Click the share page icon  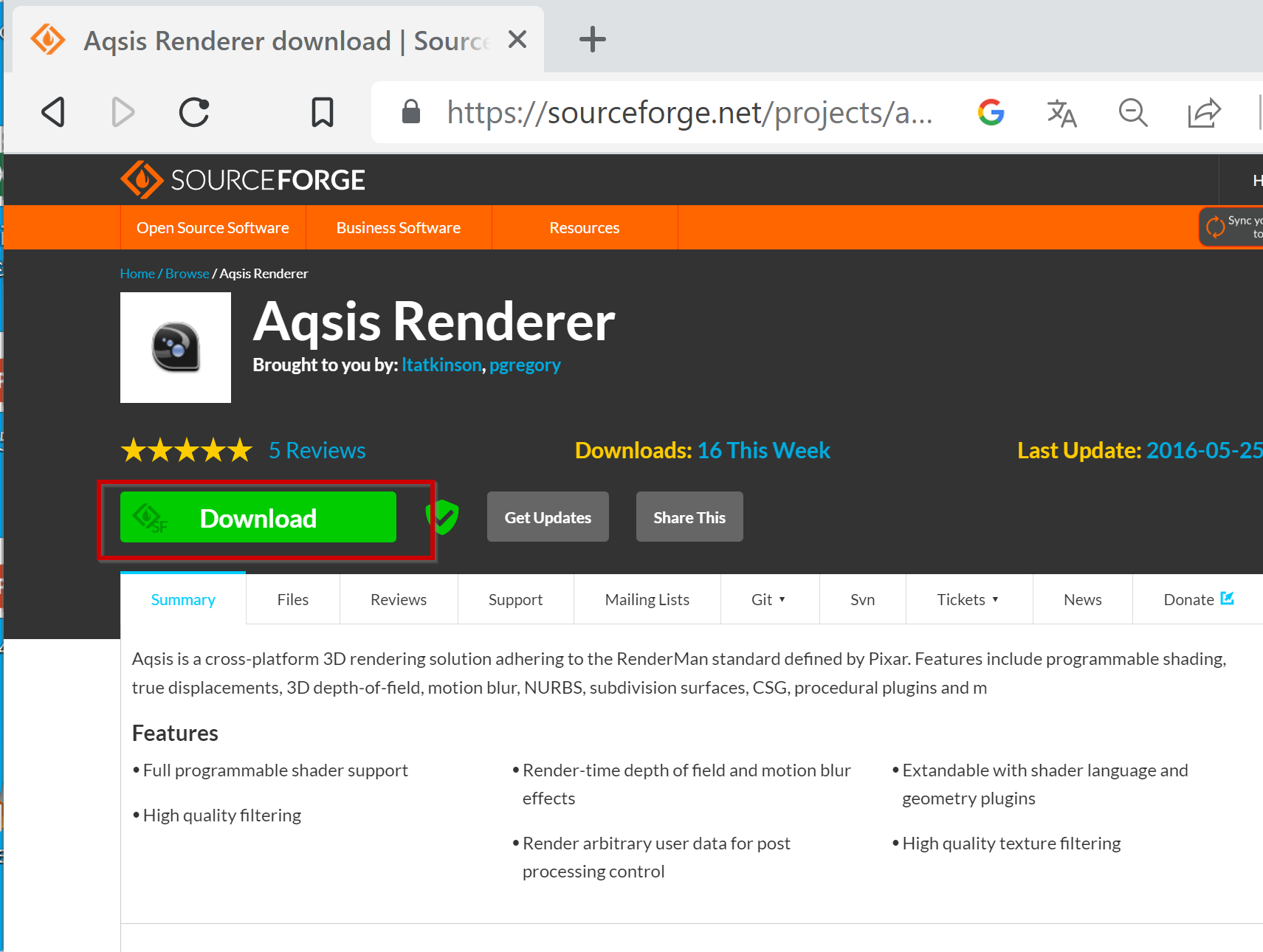pos(1204,112)
